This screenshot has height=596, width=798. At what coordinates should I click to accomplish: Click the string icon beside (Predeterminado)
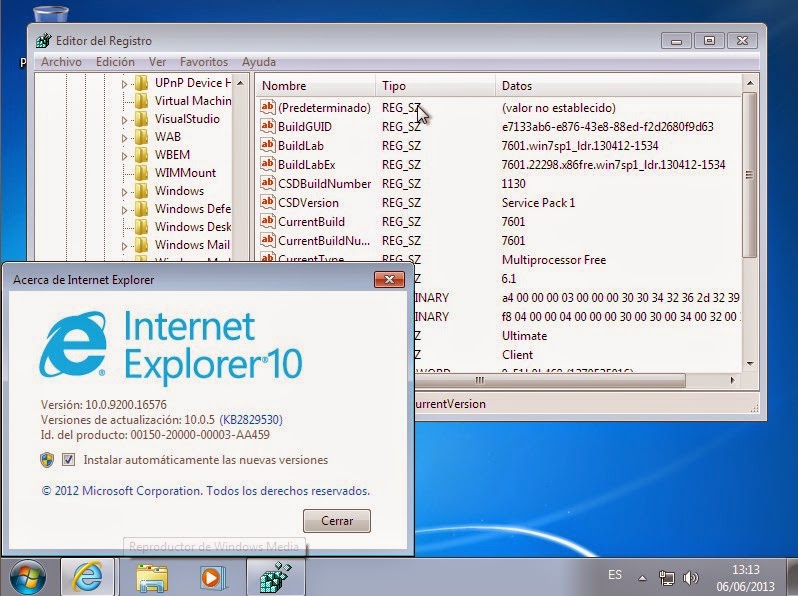268,107
